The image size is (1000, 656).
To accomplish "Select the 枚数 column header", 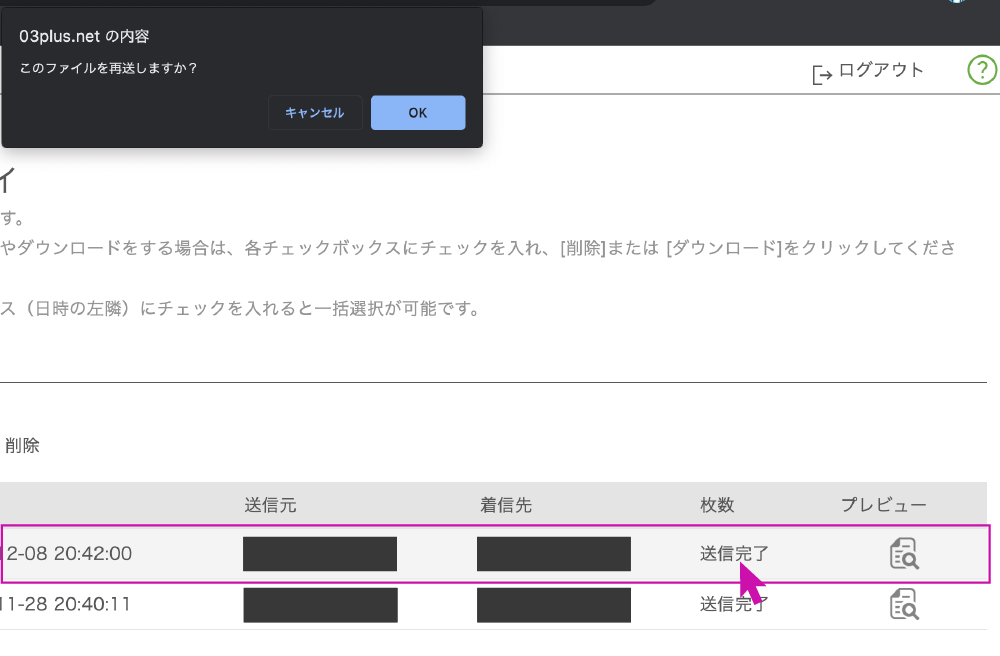I will [x=717, y=506].
